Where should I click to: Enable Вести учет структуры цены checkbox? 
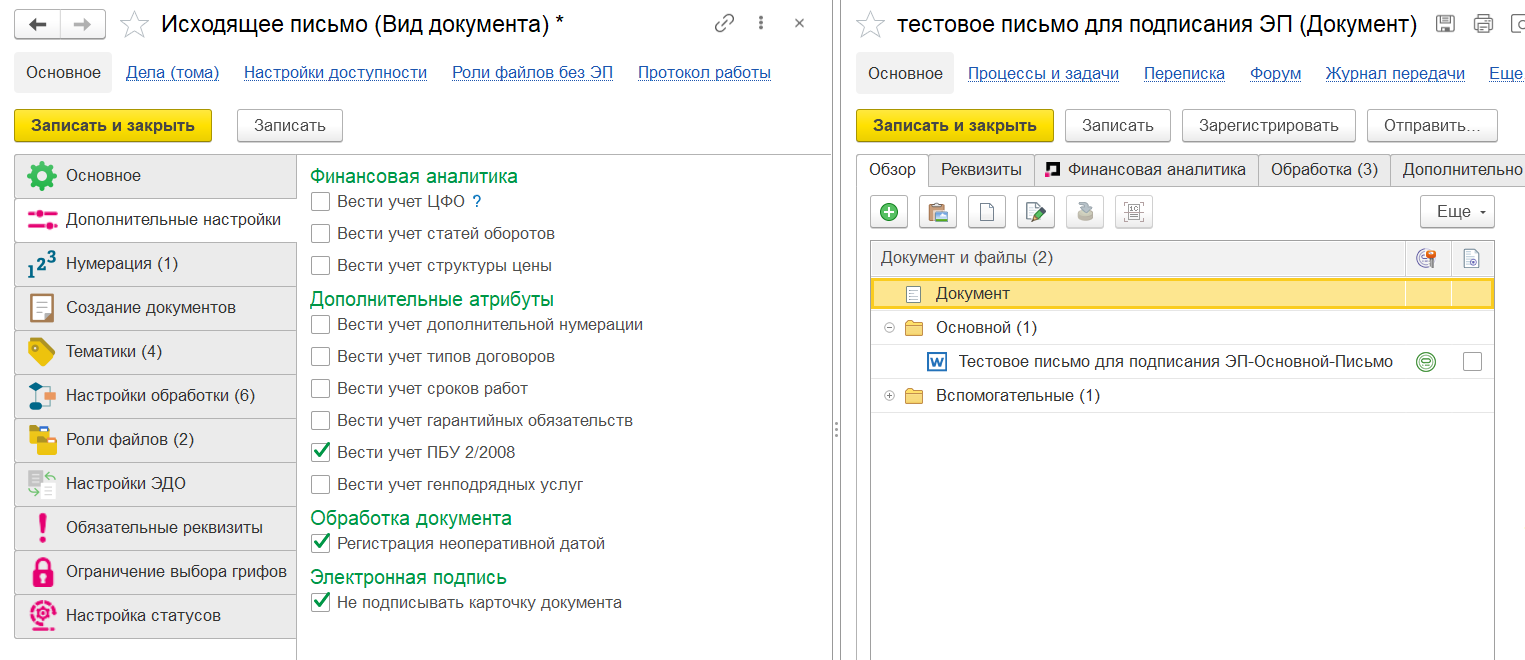click(x=321, y=266)
